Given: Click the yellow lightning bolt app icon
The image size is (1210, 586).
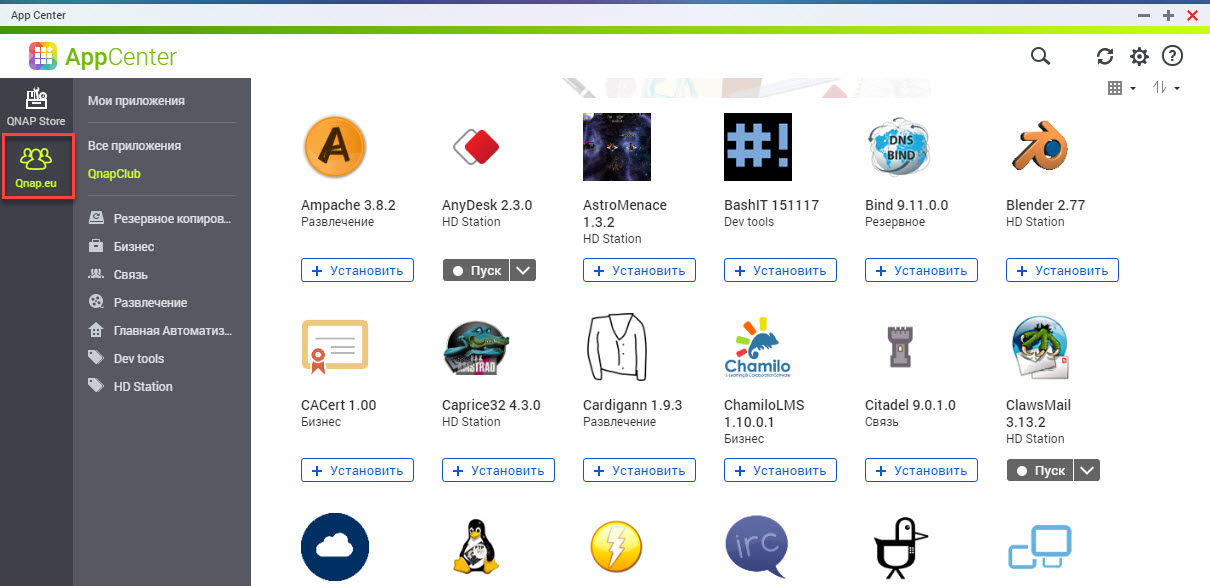Looking at the screenshot, I should pyautogui.click(x=617, y=549).
